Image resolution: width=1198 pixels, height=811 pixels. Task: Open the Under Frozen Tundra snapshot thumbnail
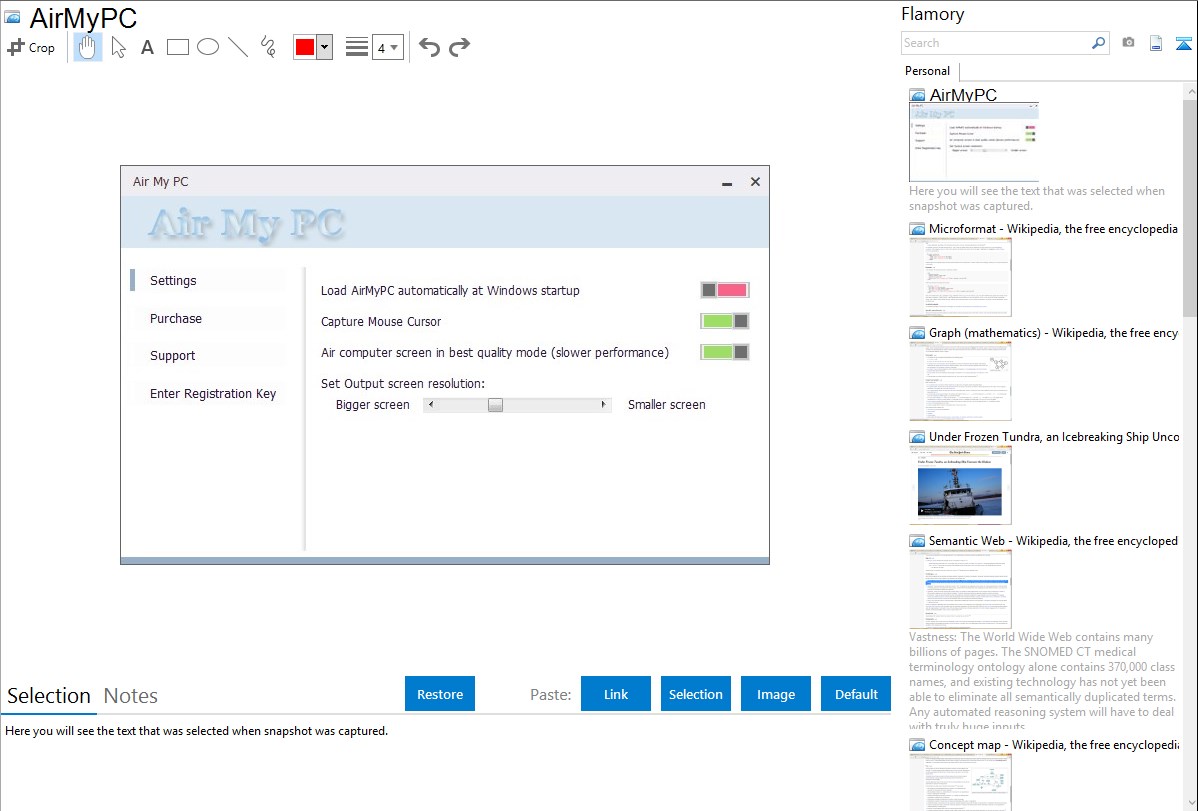click(x=960, y=485)
